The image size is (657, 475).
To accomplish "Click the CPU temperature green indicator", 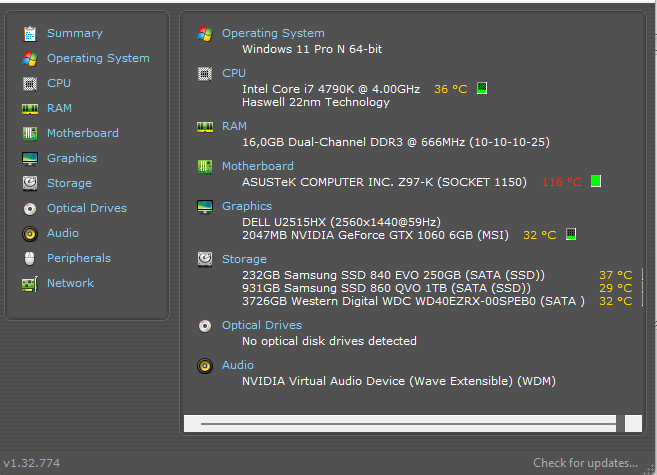I will pos(482,89).
